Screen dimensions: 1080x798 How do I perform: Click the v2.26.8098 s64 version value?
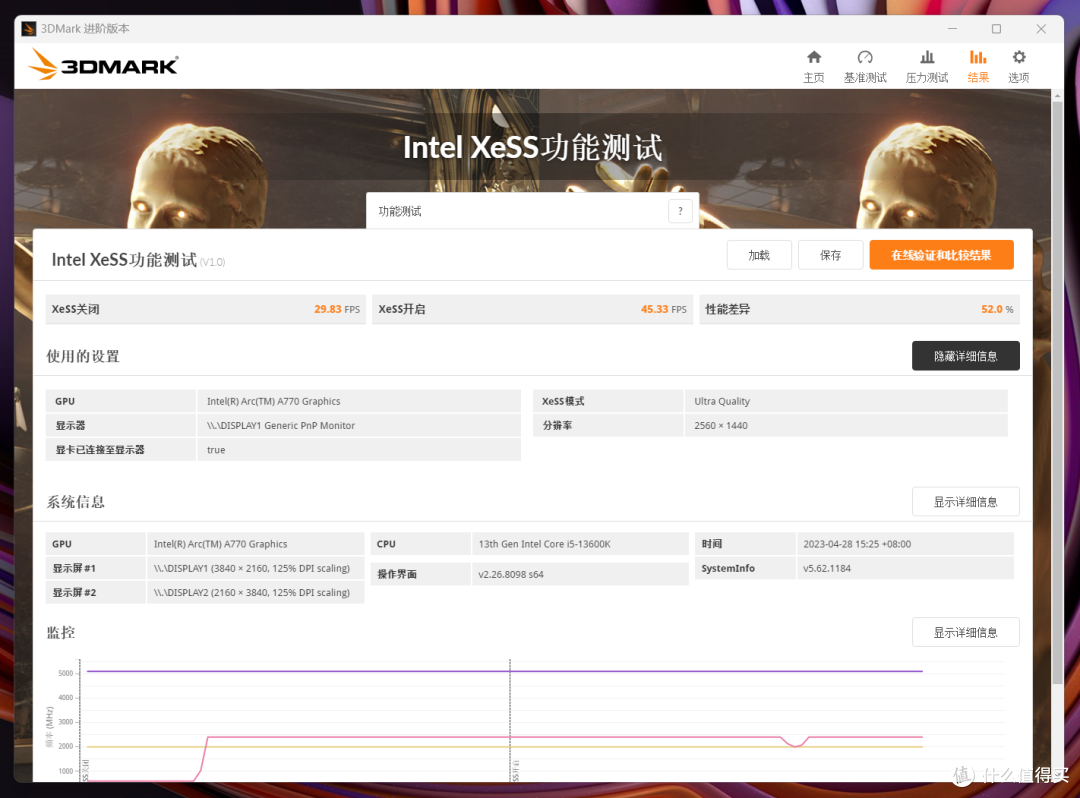(x=510, y=574)
